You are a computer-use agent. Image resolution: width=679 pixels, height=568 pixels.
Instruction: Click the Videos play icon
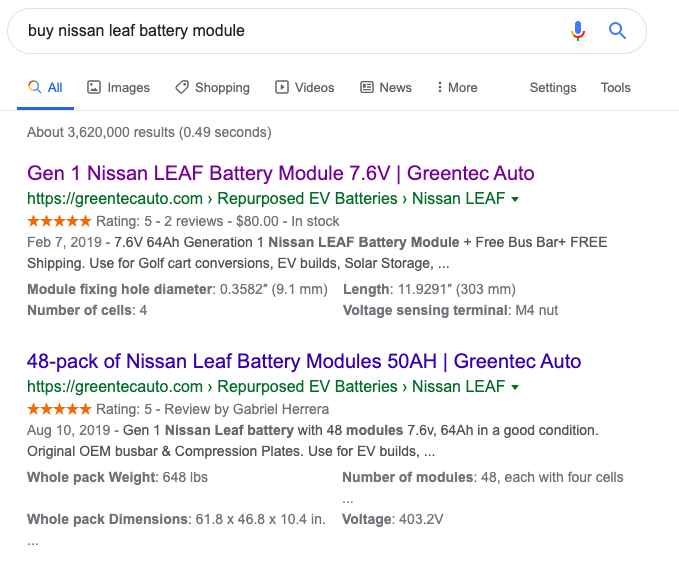(x=282, y=87)
